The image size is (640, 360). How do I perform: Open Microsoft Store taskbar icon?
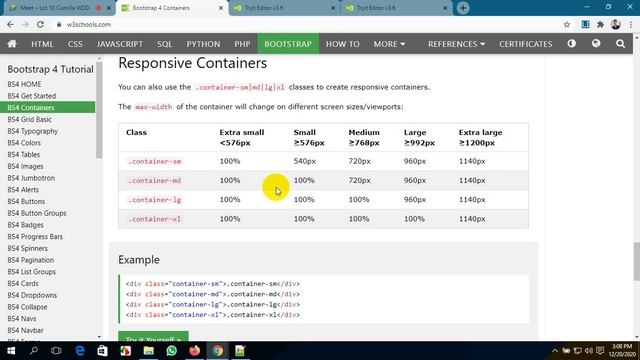click(102, 351)
